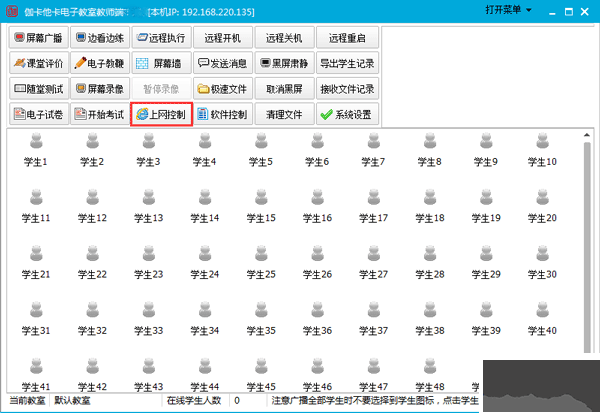Open the 屏幕墙 screen wall
The image size is (600, 413).
click(161, 63)
